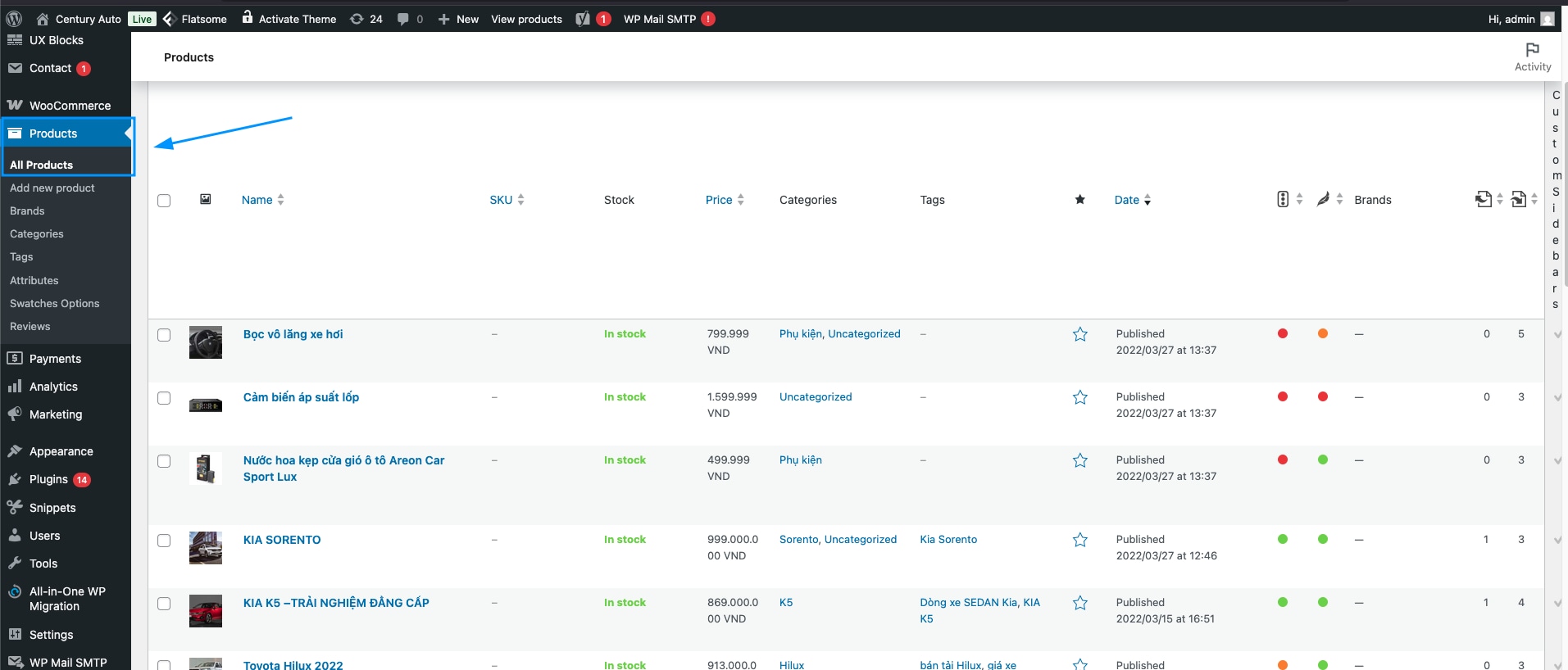
Task: Select checkbox for Cảm biến áp suất lốp
Action: 164,398
